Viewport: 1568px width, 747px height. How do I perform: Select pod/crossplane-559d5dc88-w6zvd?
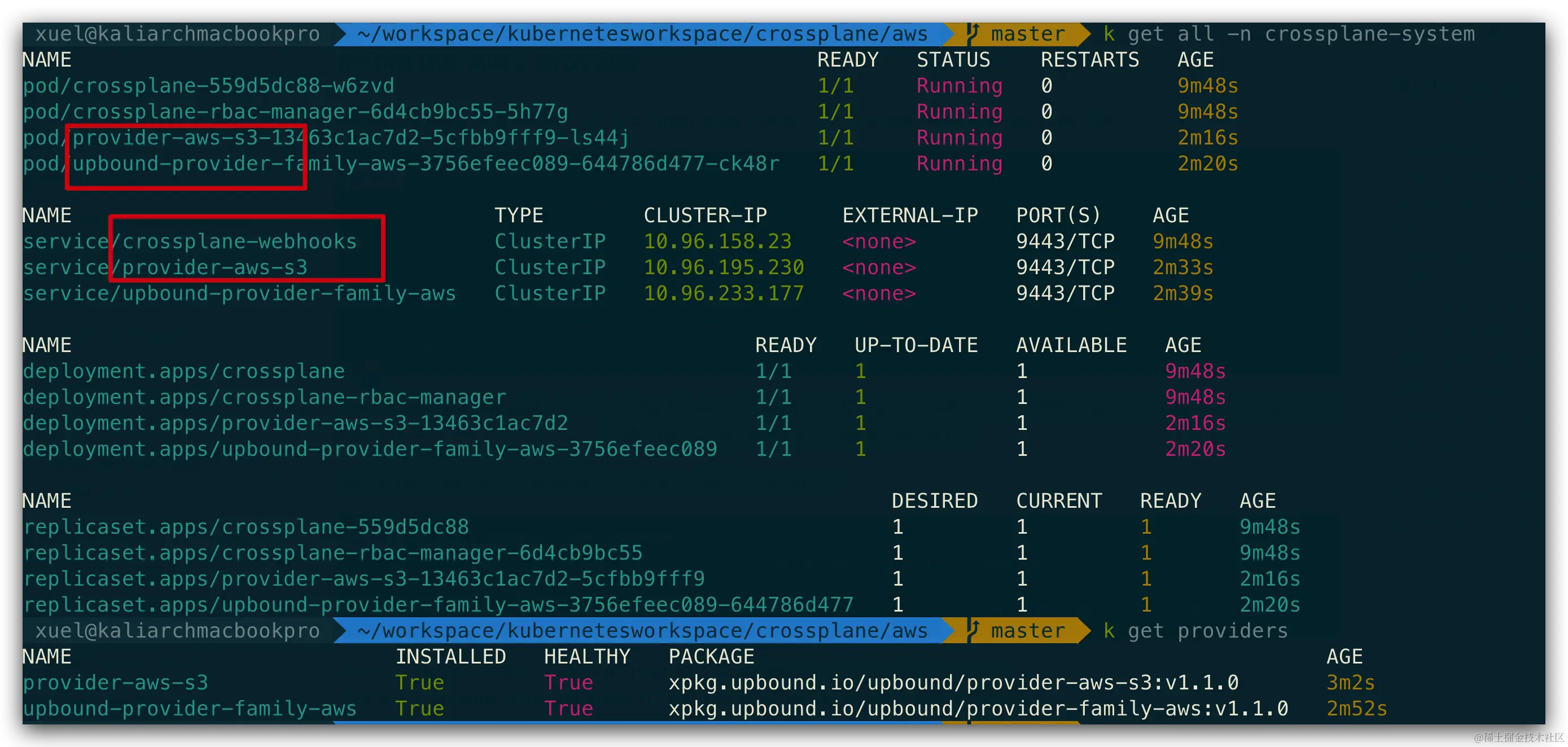click(209, 86)
